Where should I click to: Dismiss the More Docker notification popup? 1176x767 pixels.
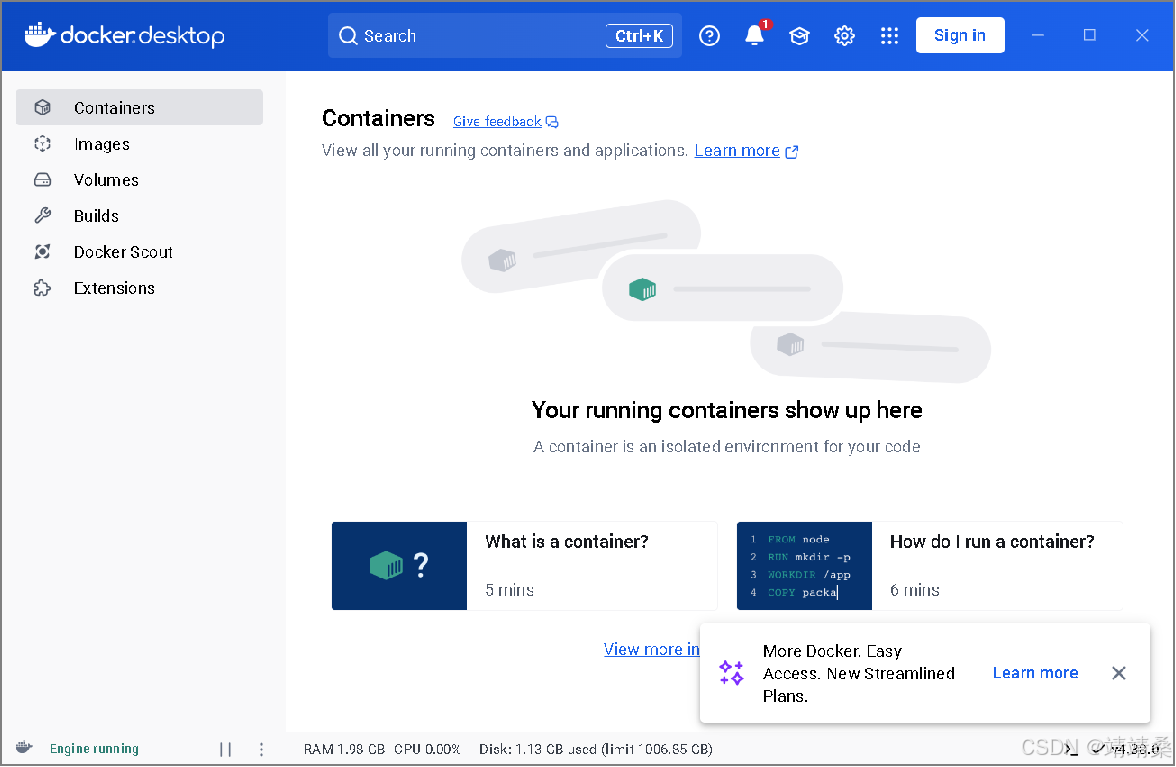click(x=1118, y=673)
